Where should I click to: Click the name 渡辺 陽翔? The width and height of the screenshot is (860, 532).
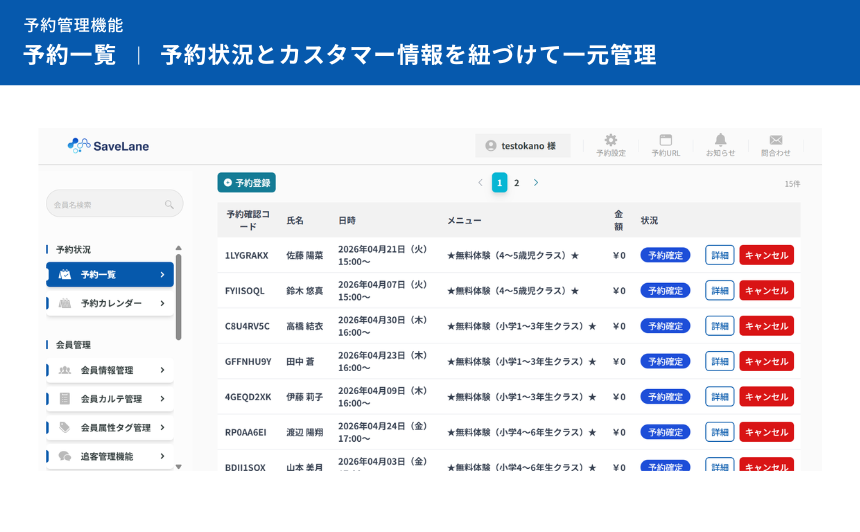(x=304, y=432)
